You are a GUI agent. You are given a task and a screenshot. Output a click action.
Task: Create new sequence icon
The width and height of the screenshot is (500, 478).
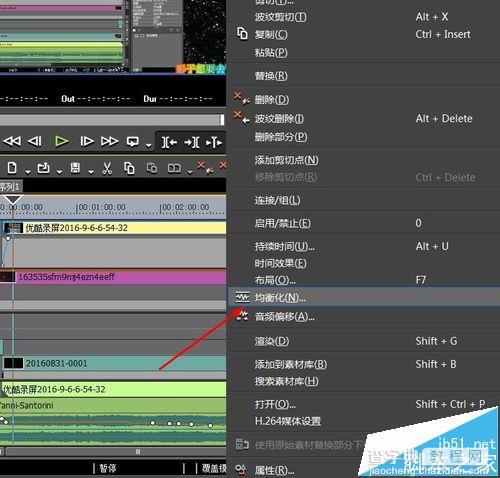(x=12, y=168)
